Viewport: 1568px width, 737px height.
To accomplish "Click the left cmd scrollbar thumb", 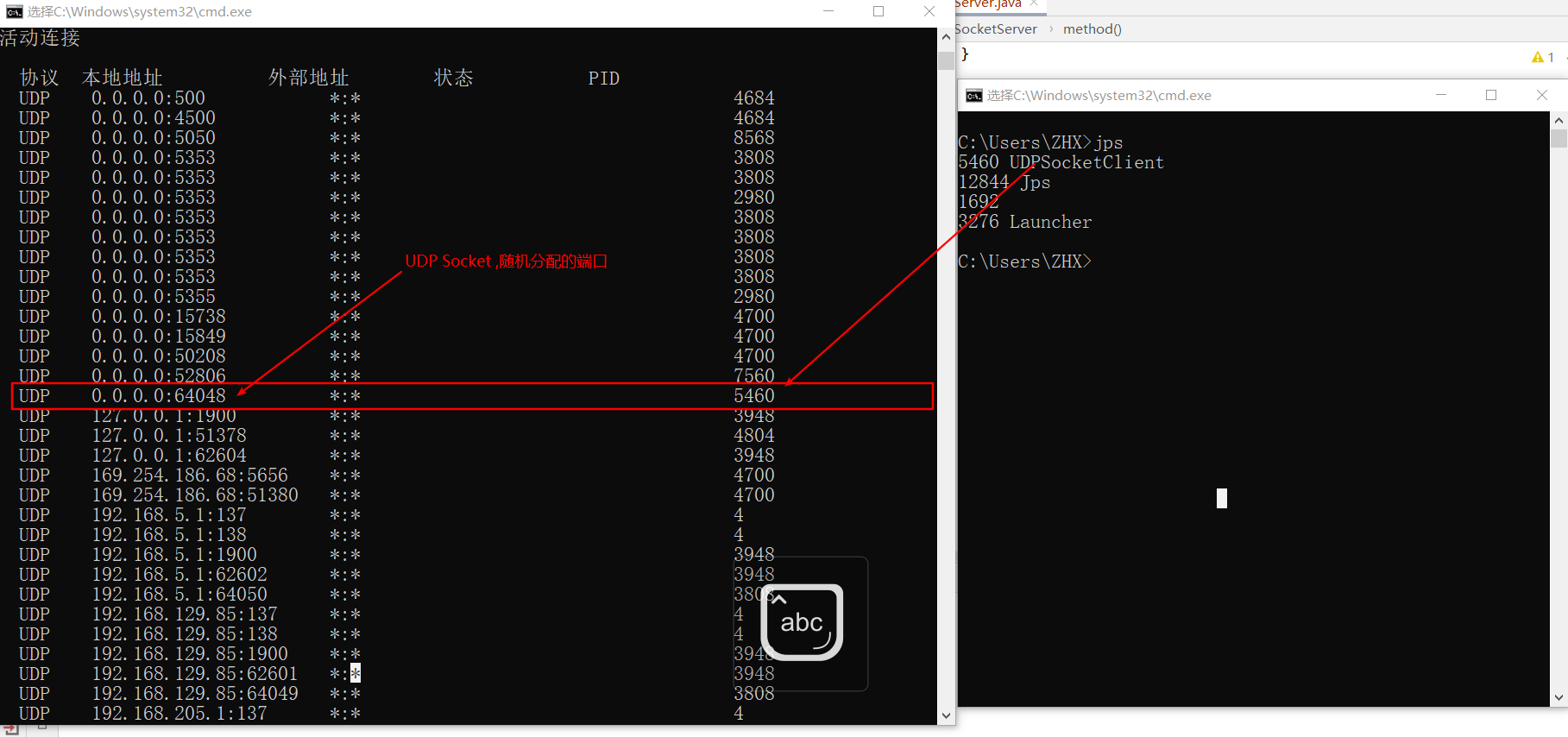I will 947,60.
